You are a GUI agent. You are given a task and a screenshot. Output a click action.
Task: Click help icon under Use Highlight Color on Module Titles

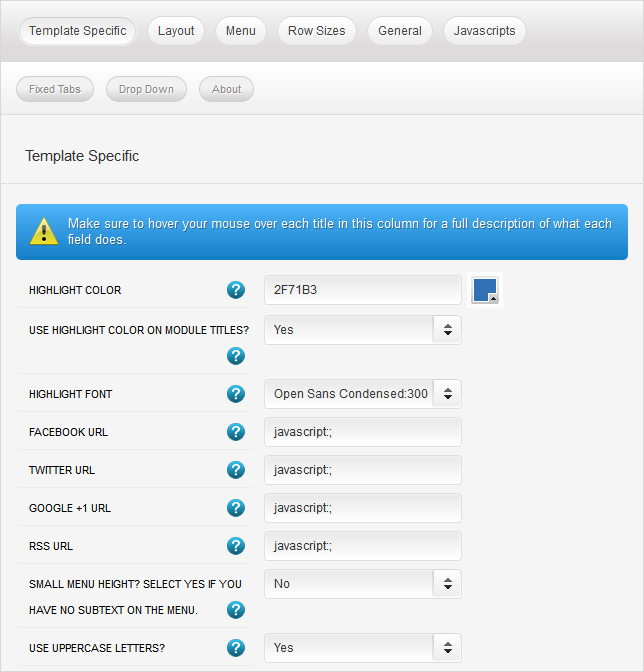(x=236, y=356)
